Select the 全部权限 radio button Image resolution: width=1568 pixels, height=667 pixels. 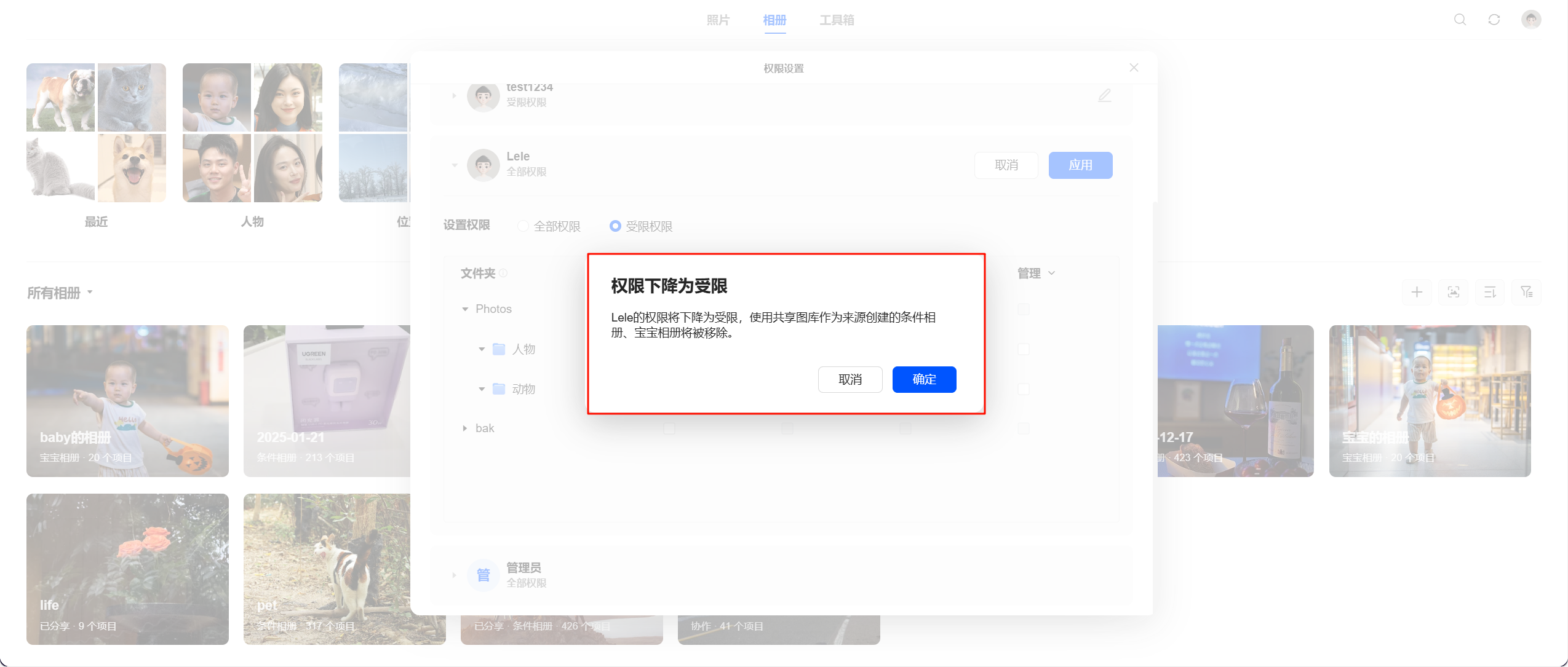coord(523,226)
